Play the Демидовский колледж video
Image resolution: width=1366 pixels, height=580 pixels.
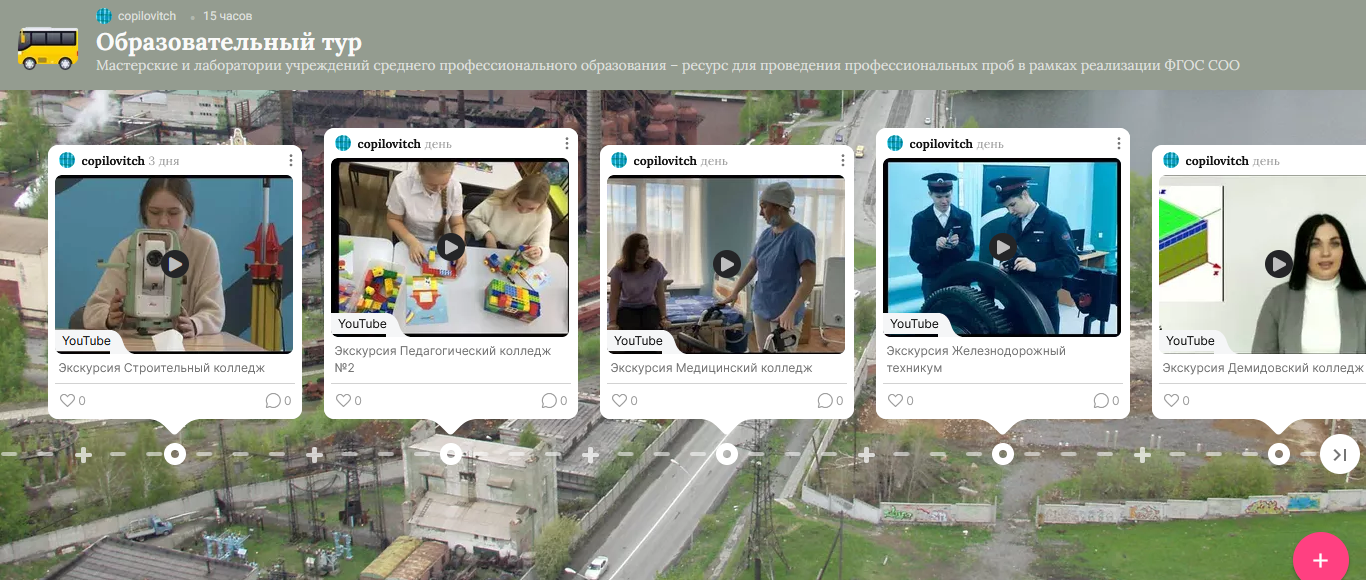1279,264
